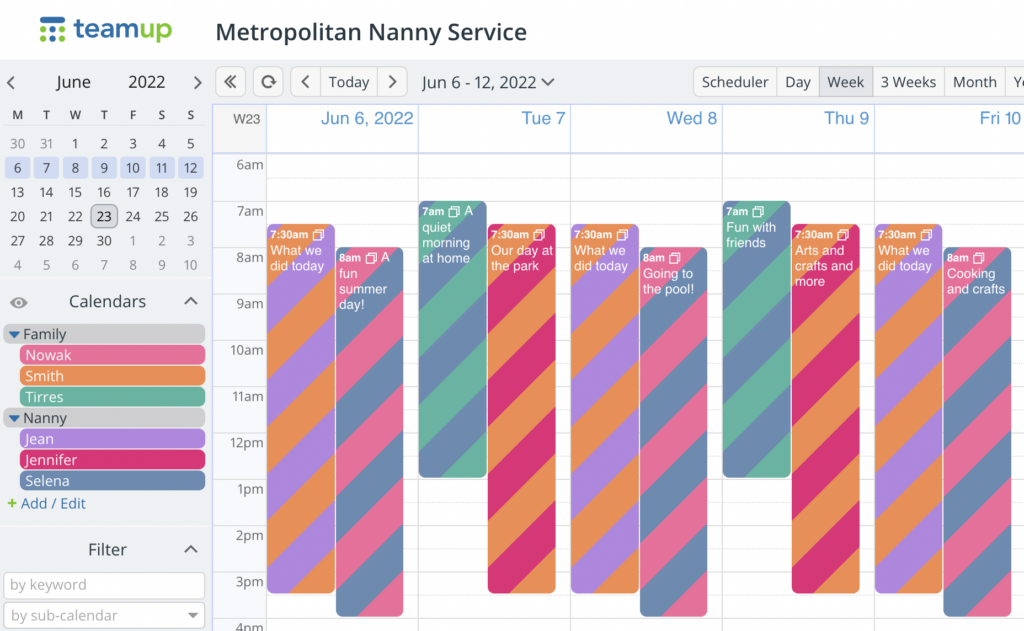
Task: Open 'Going to the pool!' event
Action: point(673,432)
